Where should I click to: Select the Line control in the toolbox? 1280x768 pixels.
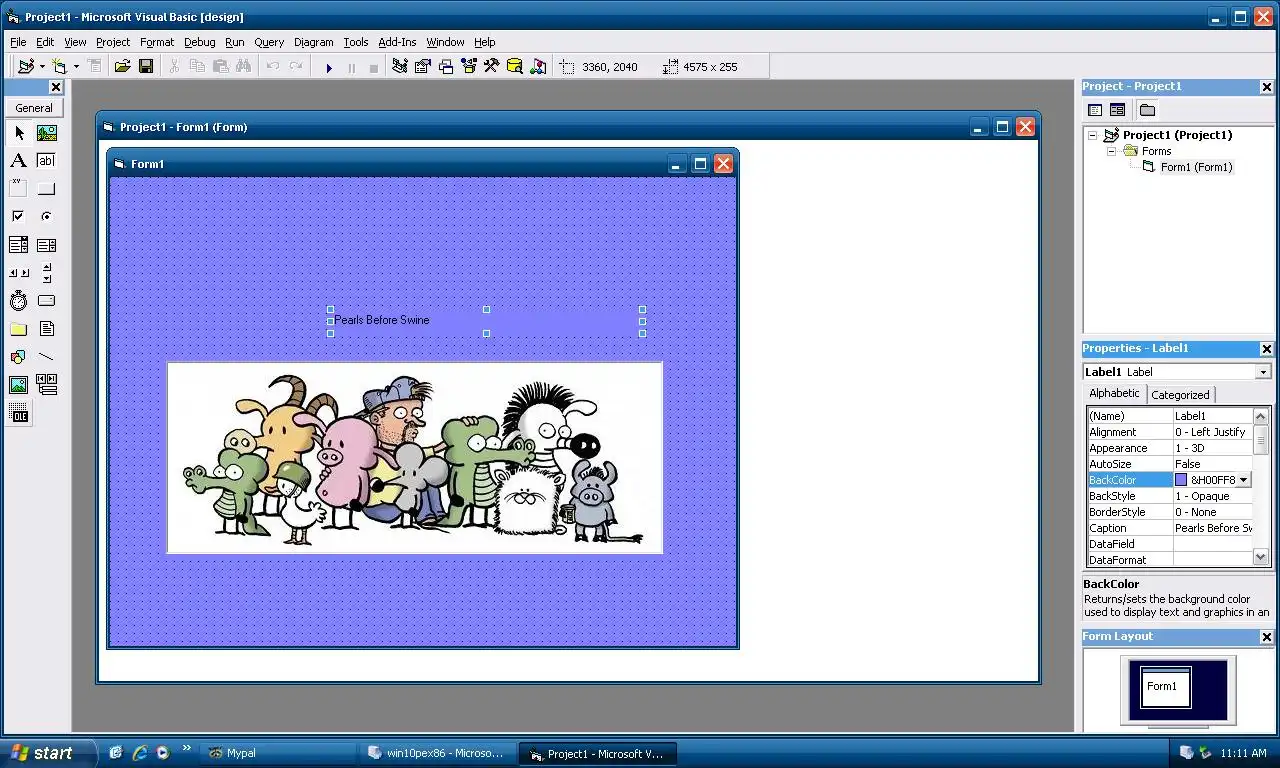pyautogui.click(x=47, y=357)
